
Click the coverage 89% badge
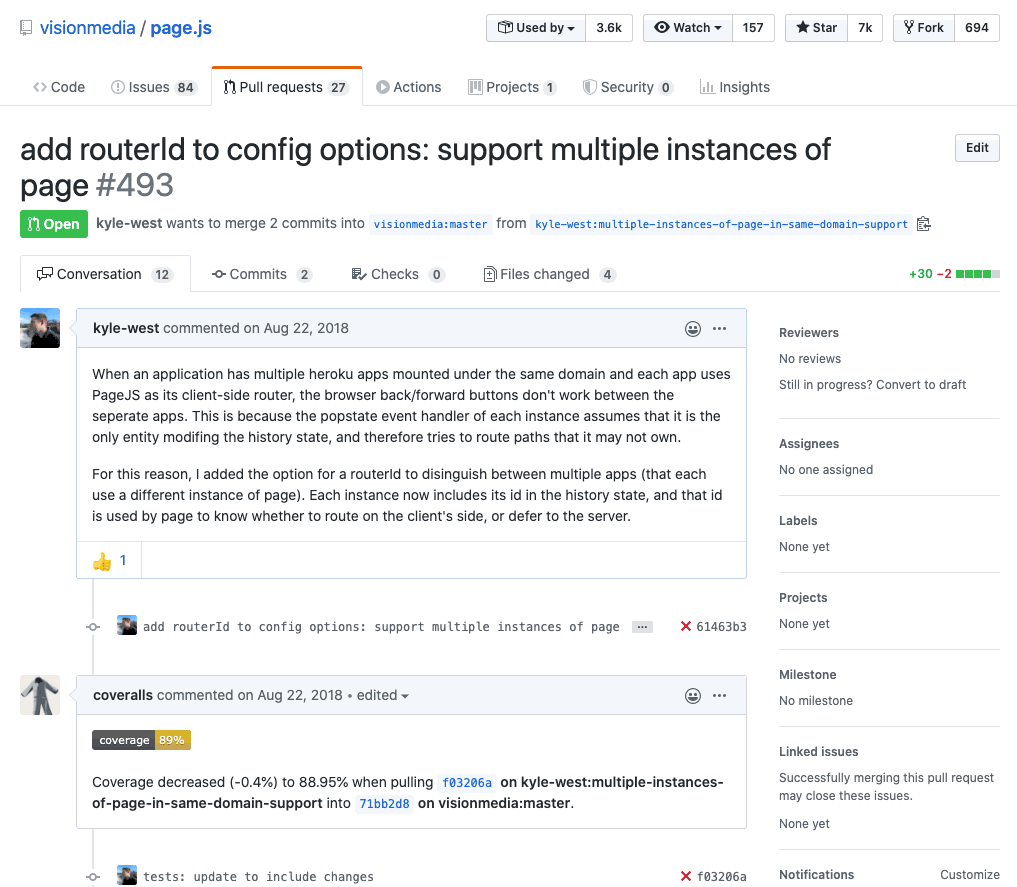click(141, 740)
